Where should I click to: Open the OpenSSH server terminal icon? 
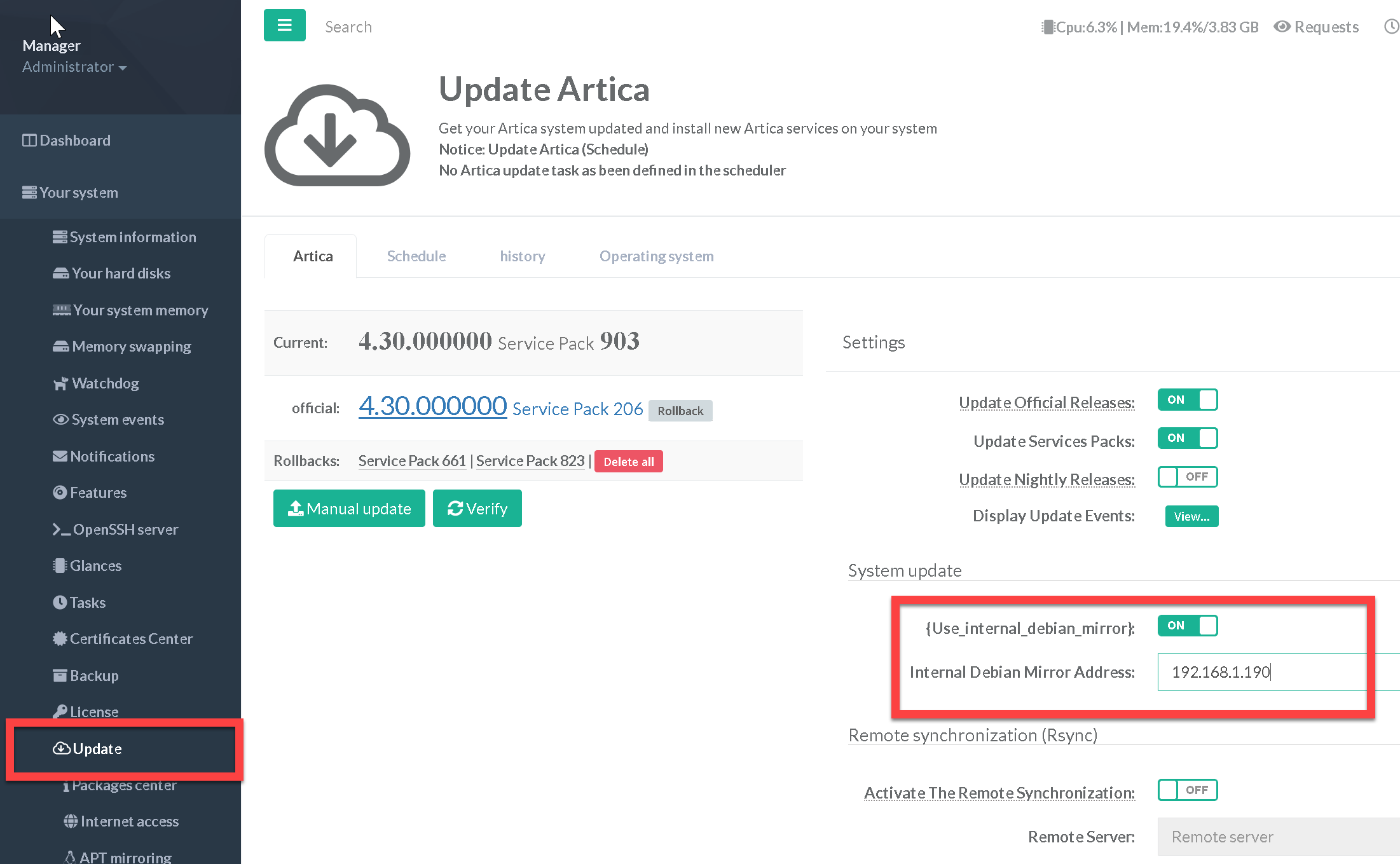61,530
